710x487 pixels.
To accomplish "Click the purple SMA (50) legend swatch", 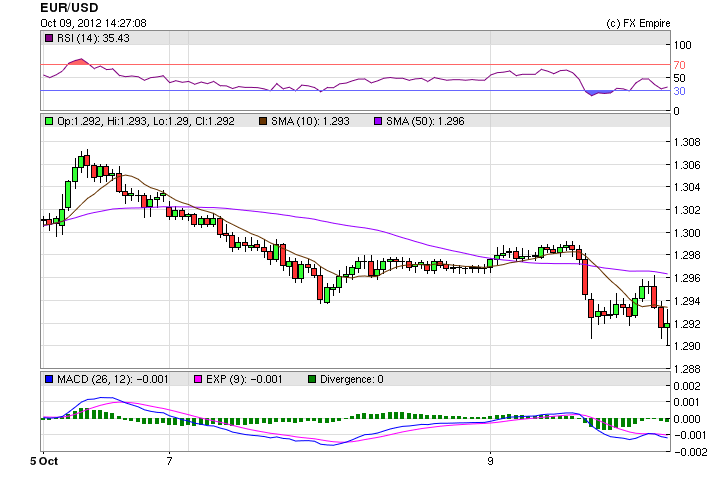I will pos(378,121).
